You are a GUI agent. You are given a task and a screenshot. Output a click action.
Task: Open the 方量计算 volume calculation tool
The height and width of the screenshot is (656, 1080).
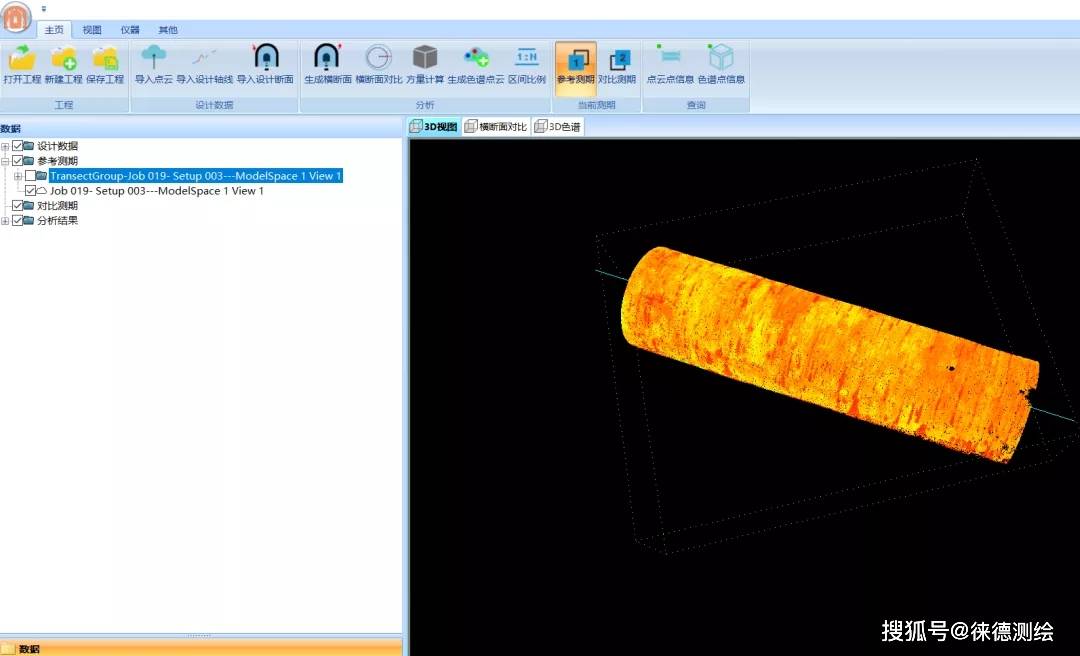click(x=425, y=59)
